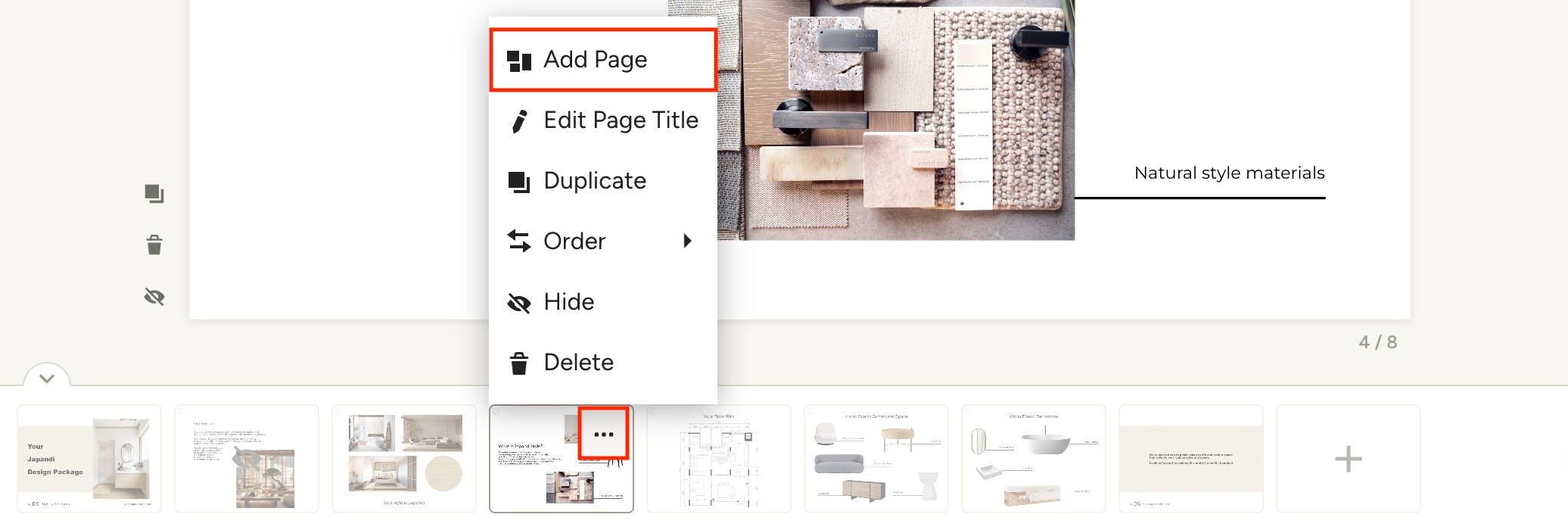Select Vision Board Communal Space thumbnail
This screenshot has width=1568, height=530.
876,459
